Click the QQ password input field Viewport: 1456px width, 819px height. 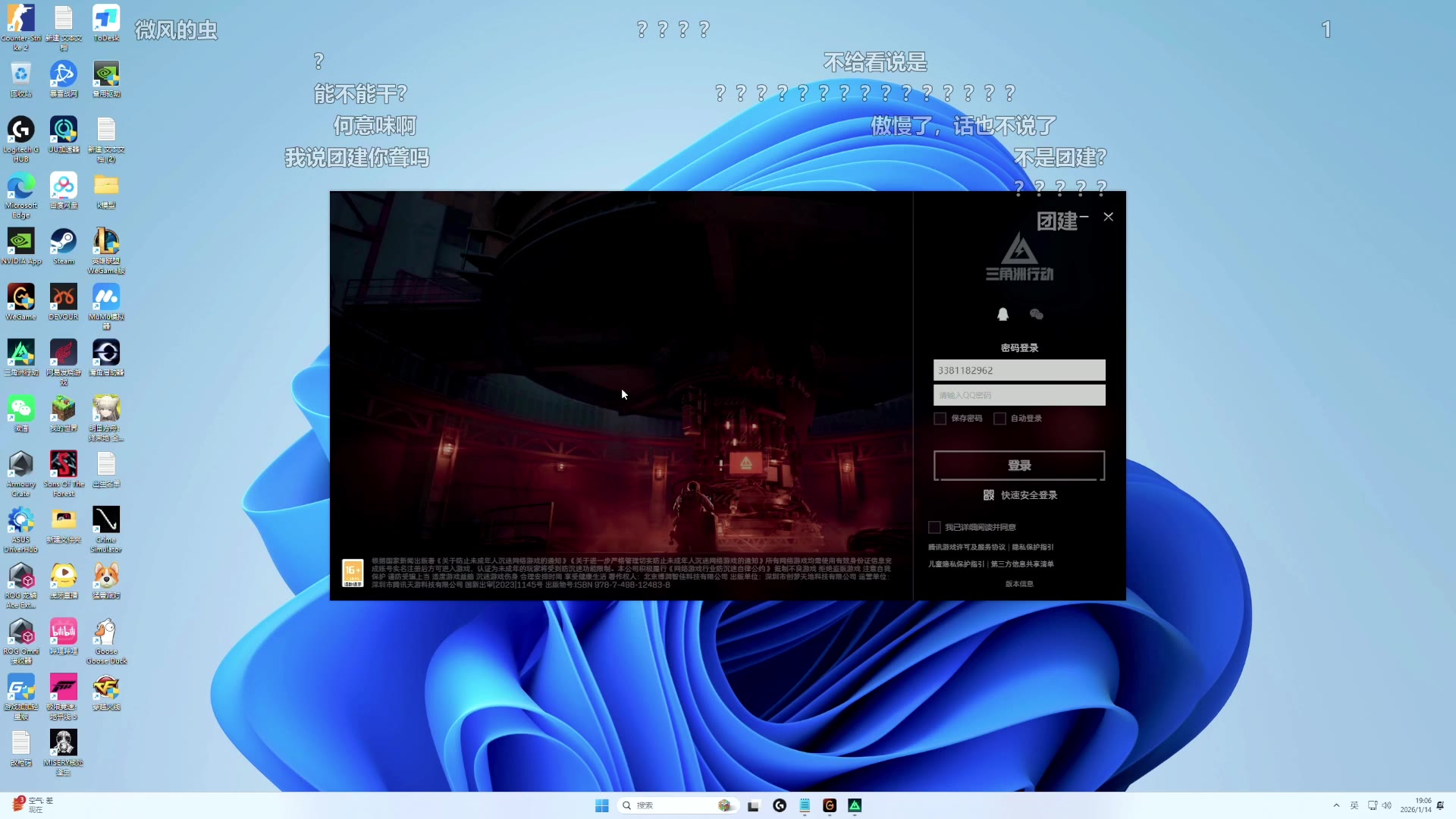tap(1019, 395)
